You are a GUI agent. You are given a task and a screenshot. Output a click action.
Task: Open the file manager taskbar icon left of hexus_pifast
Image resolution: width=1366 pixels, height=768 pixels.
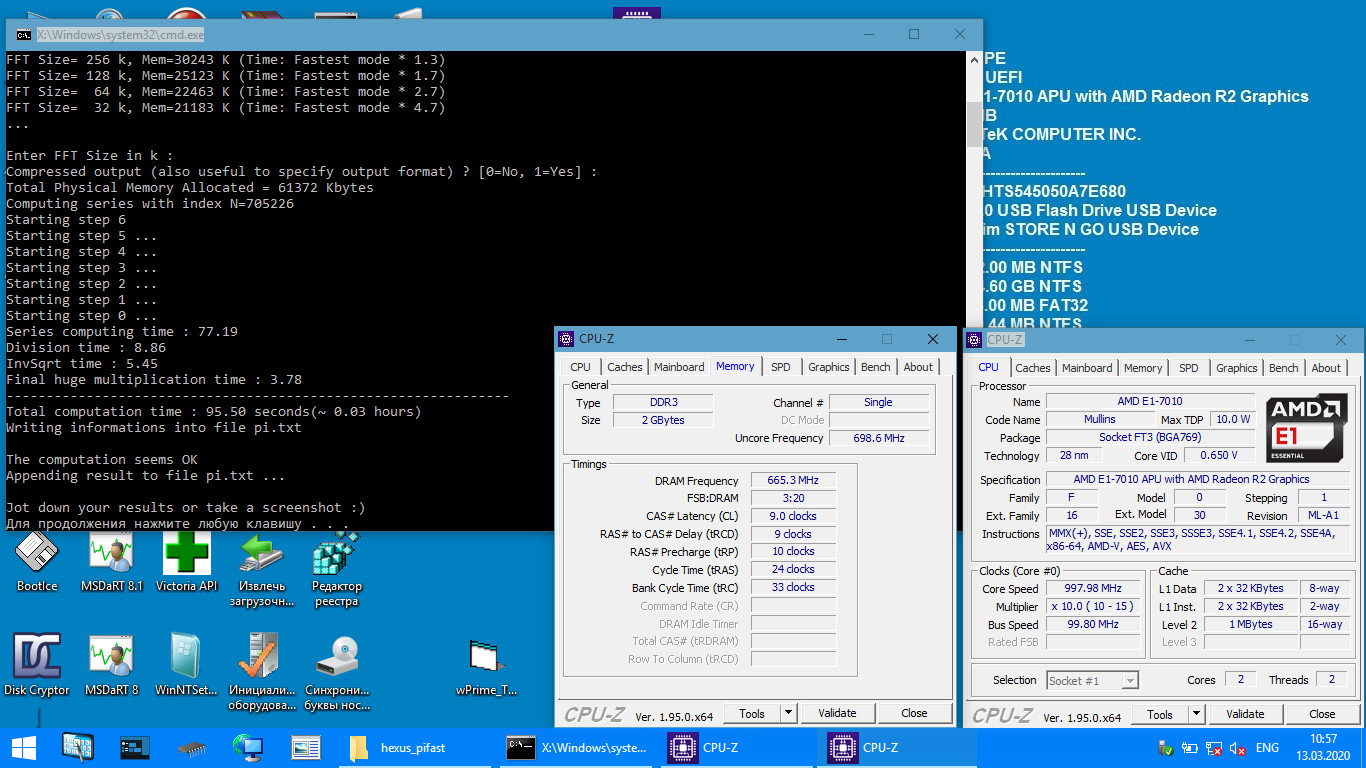305,747
